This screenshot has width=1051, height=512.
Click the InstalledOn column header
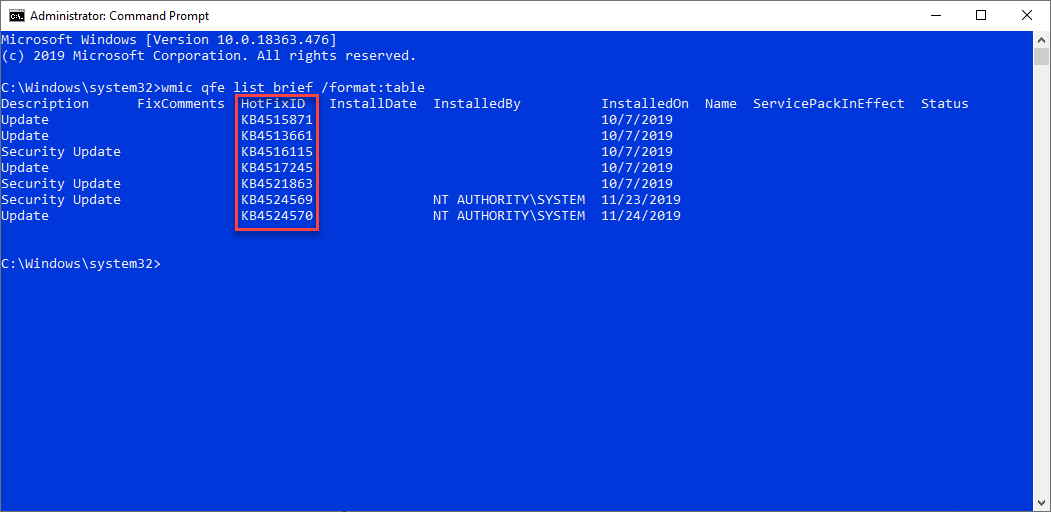coord(645,104)
